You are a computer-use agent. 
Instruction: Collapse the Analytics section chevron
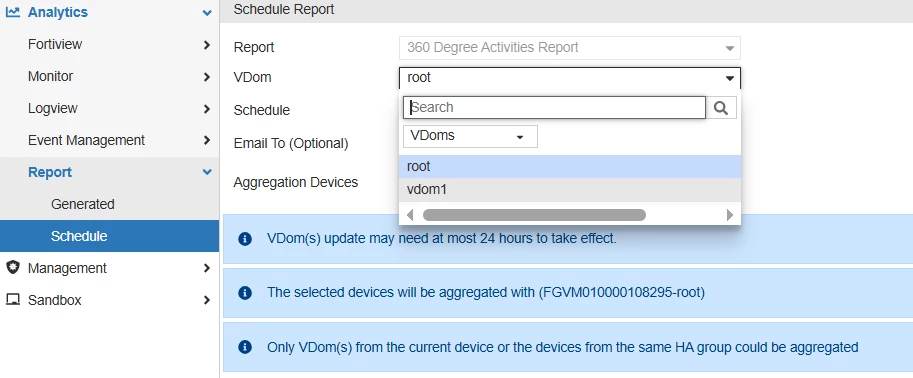point(207,12)
